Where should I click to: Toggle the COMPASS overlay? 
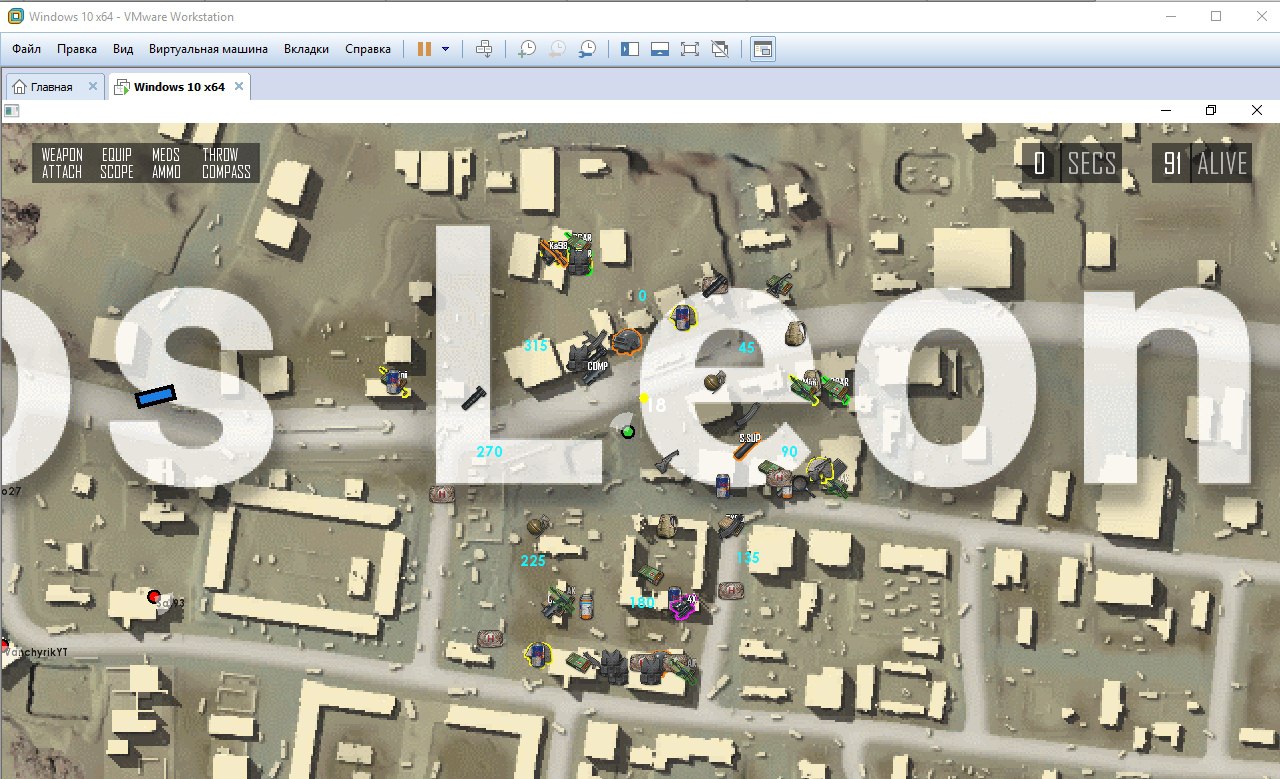[x=226, y=172]
